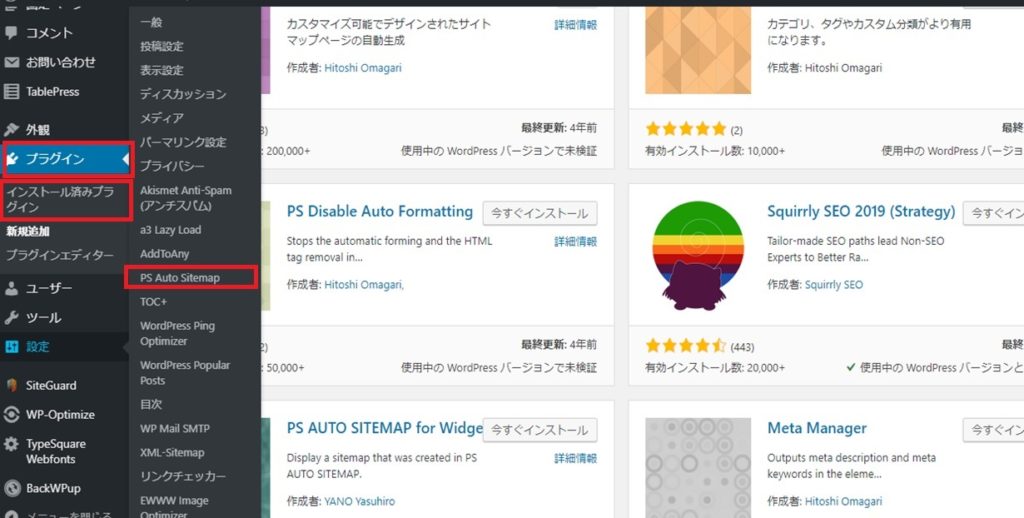Viewport: 1024px width, 518px height.
Task: View 詳細情報 for PS Disable Auto Formatting
Action: [x=575, y=242]
